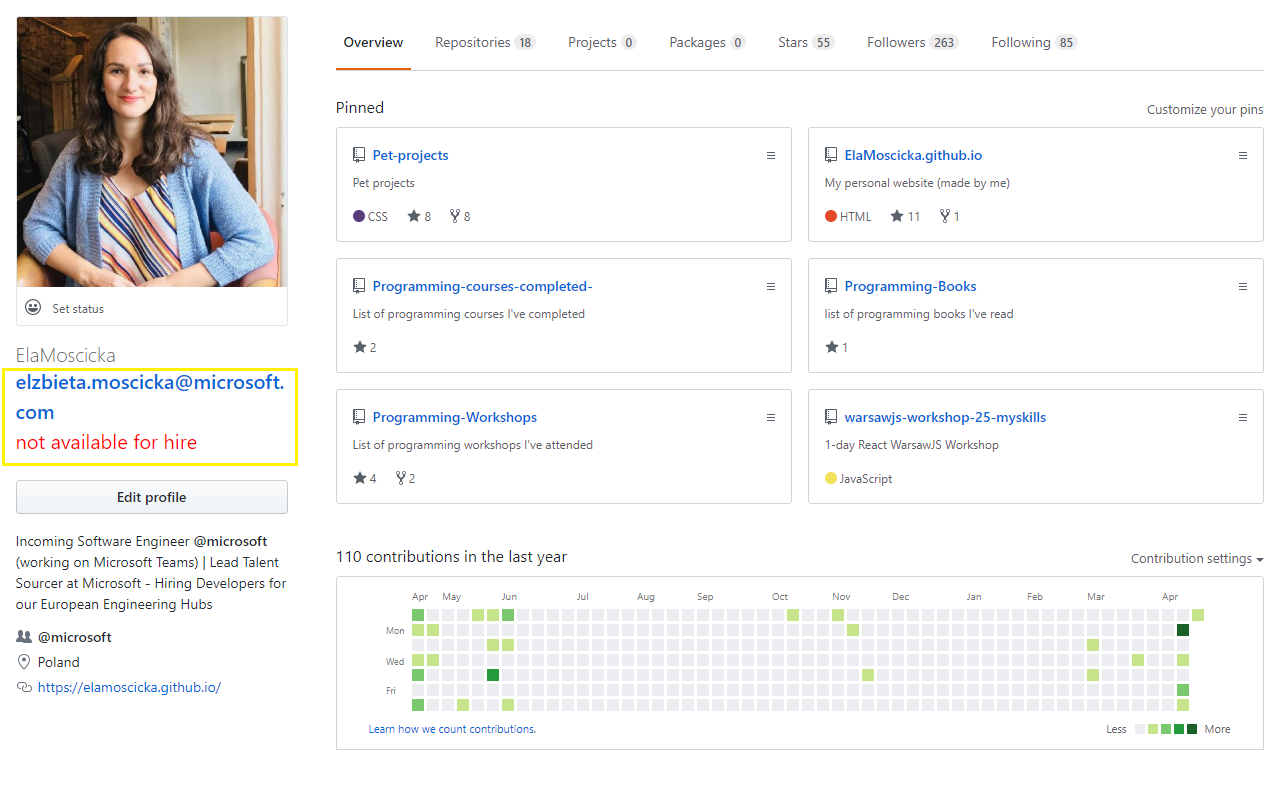1280x800 pixels.
Task: Click the profile photo
Action: [x=152, y=152]
